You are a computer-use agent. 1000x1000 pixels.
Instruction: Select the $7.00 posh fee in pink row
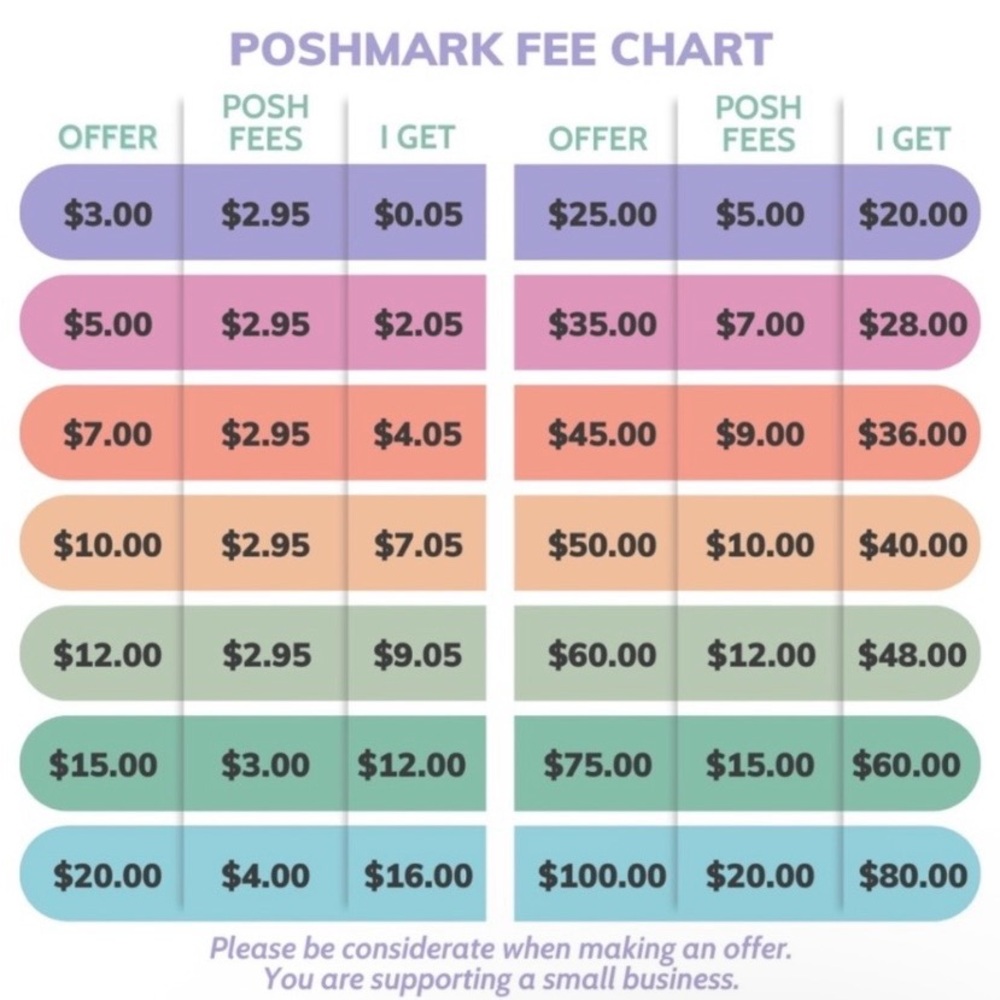pos(759,324)
